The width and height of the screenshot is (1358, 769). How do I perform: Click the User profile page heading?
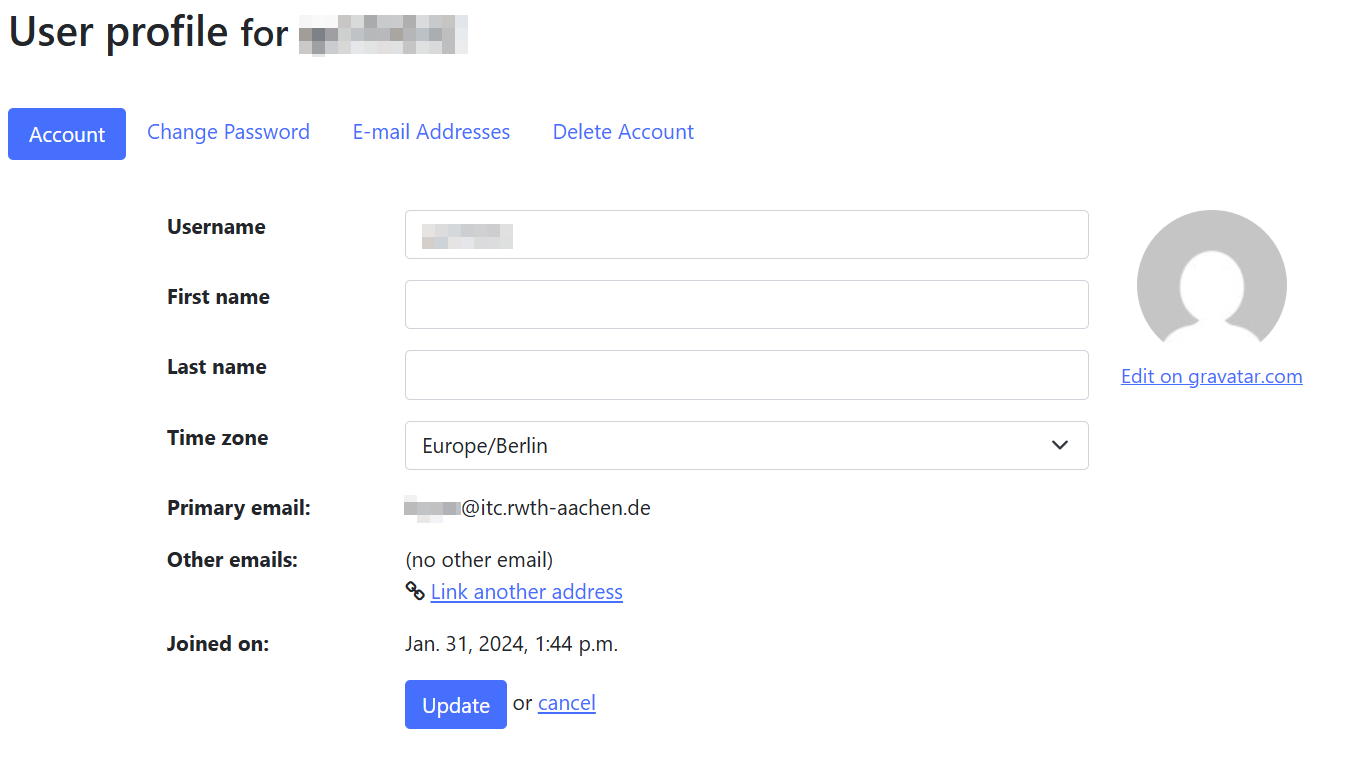pos(148,31)
